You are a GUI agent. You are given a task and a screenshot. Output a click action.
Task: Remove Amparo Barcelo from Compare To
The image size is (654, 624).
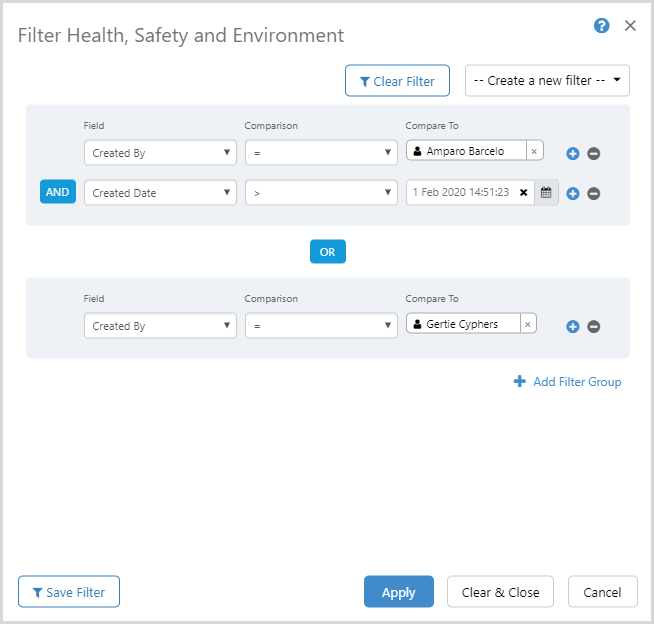pos(534,151)
